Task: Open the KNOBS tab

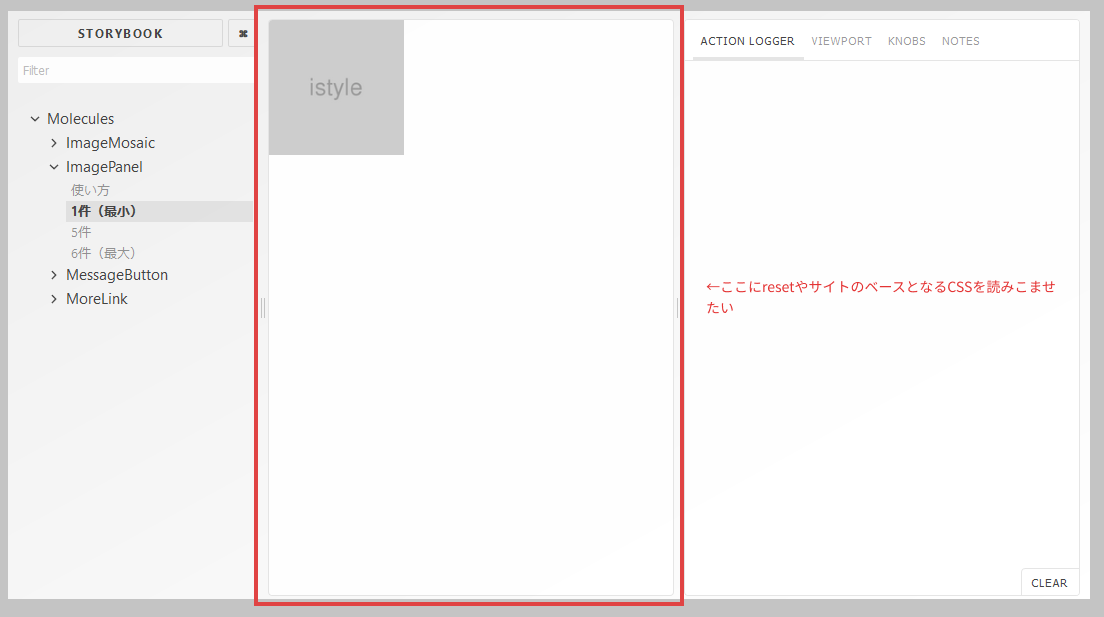Action: point(906,41)
